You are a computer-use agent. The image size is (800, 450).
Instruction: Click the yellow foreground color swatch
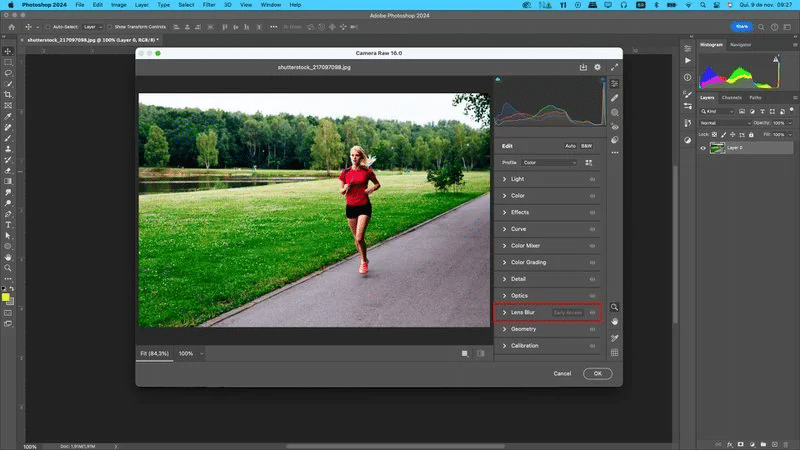coord(6,297)
